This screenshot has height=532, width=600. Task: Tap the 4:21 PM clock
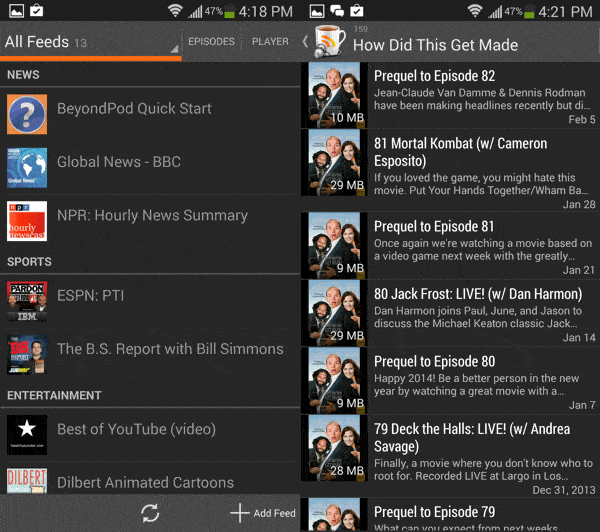coord(565,11)
